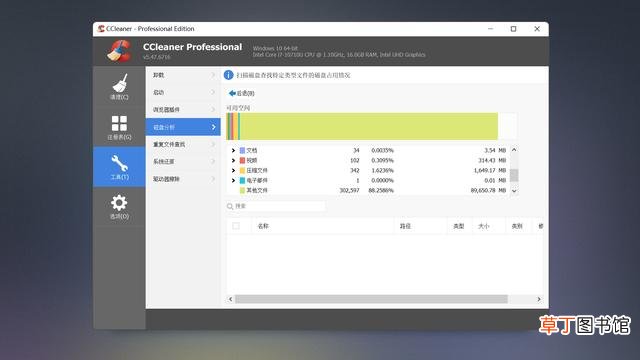
Task: Go back with the 后退(B) button
Action: [x=242, y=93]
